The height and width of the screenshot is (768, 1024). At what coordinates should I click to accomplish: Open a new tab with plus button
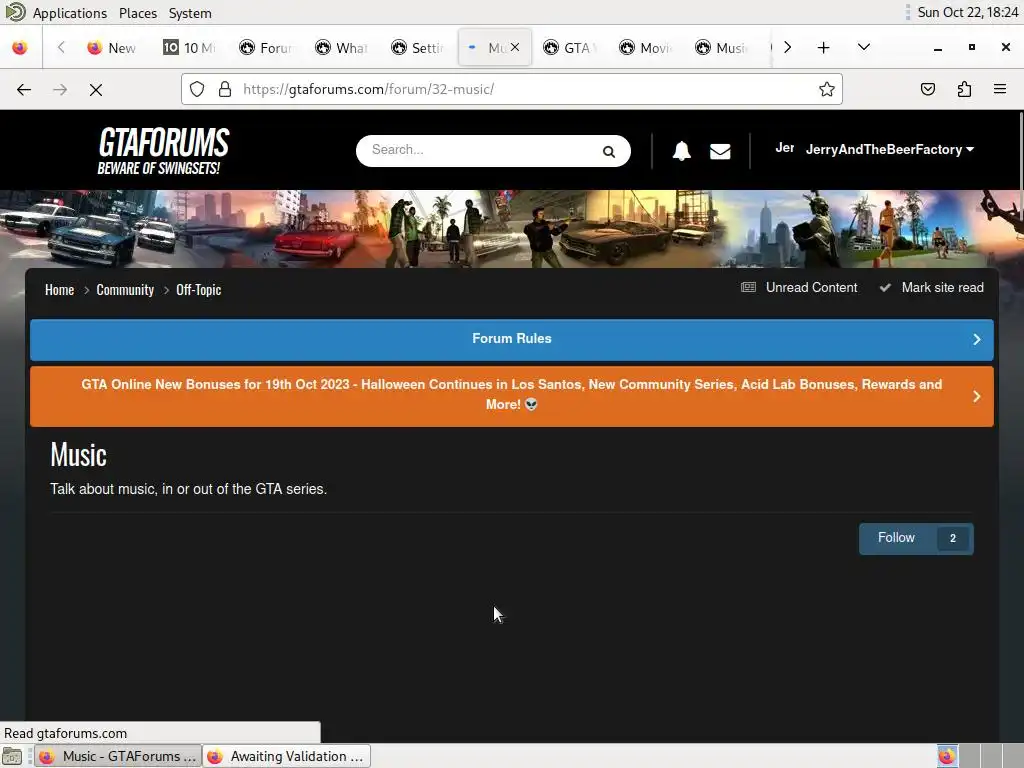[x=824, y=48]
